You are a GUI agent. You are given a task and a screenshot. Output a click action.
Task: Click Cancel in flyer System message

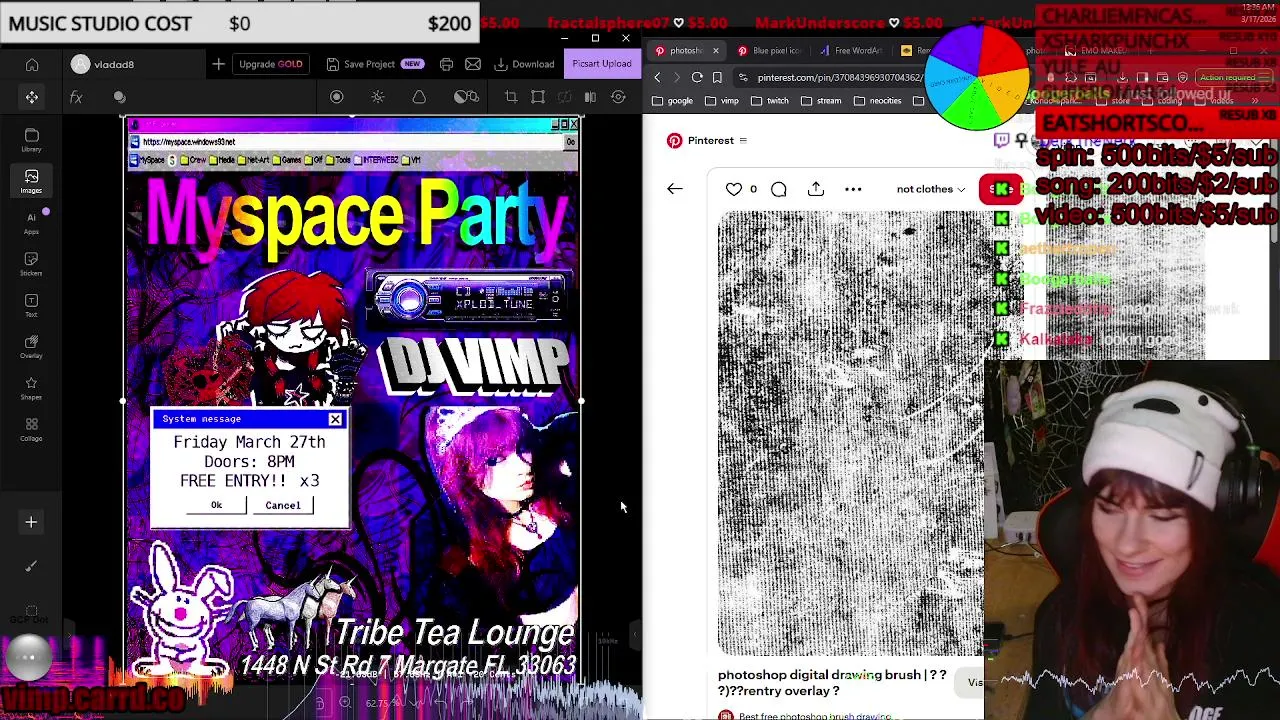283,505
